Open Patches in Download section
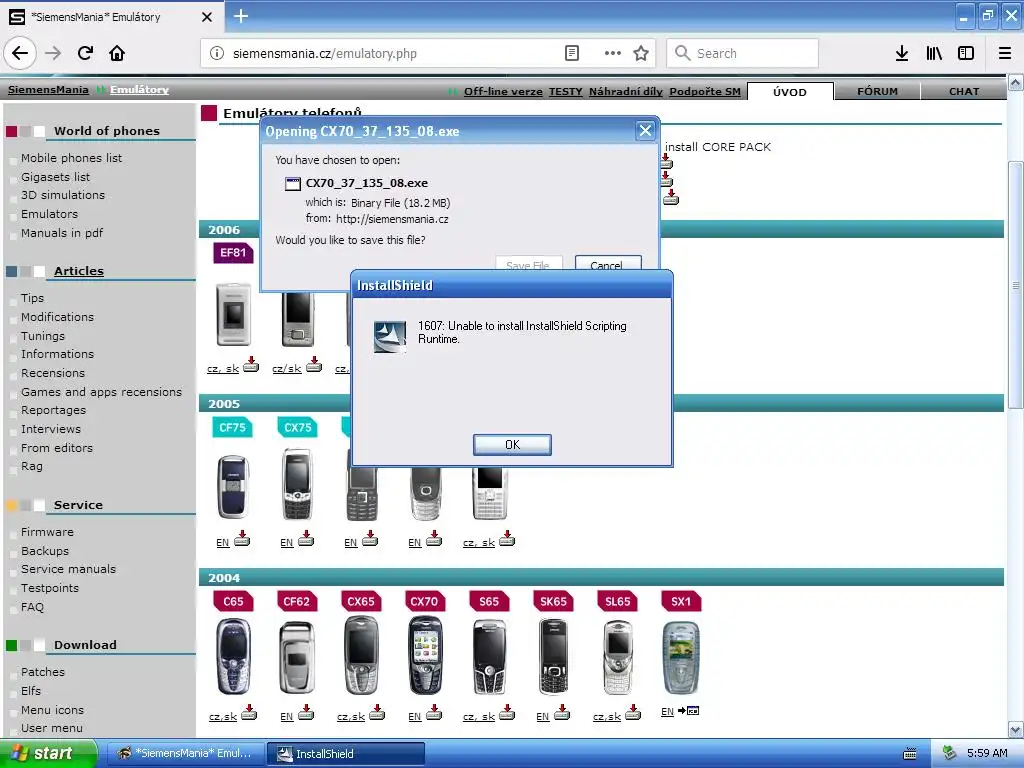Image resolution: width=1024 pixels, height=768 pixels. coord(42,672)
